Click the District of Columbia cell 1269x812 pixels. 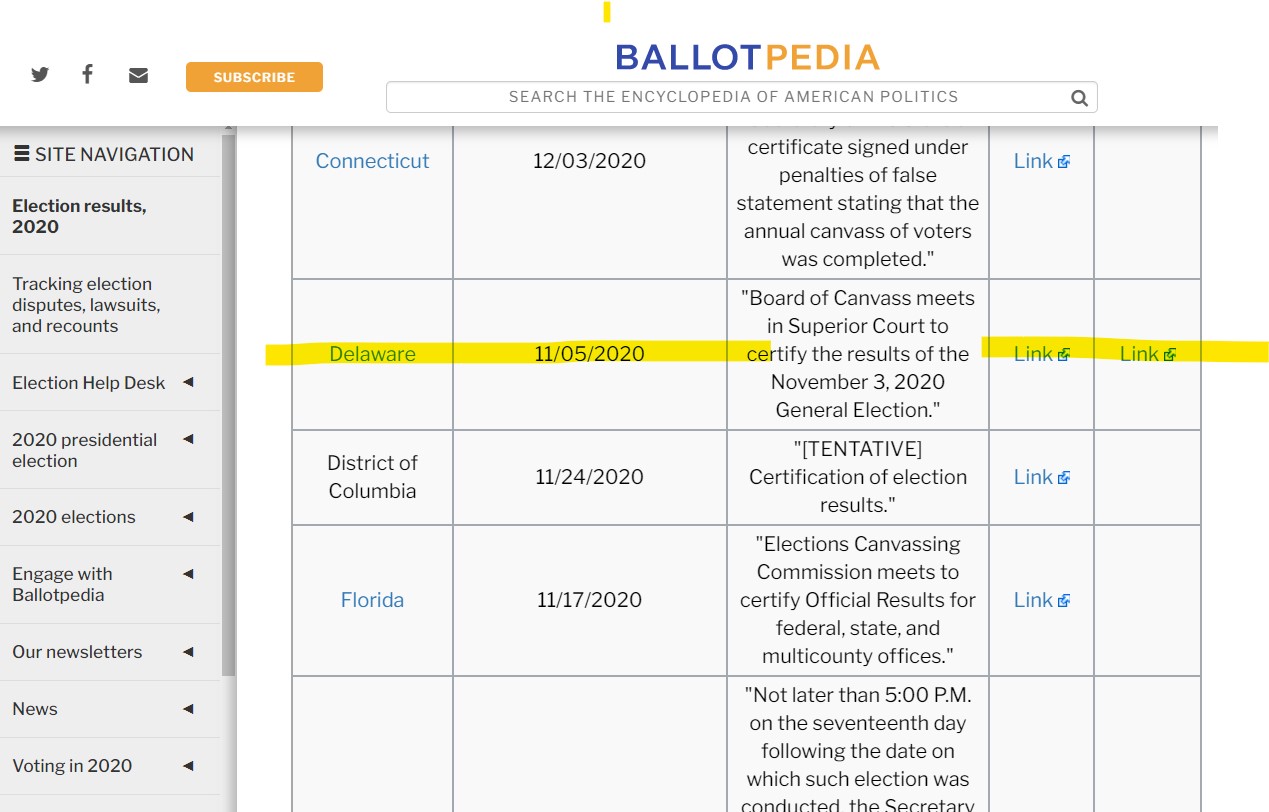[372, 477]
